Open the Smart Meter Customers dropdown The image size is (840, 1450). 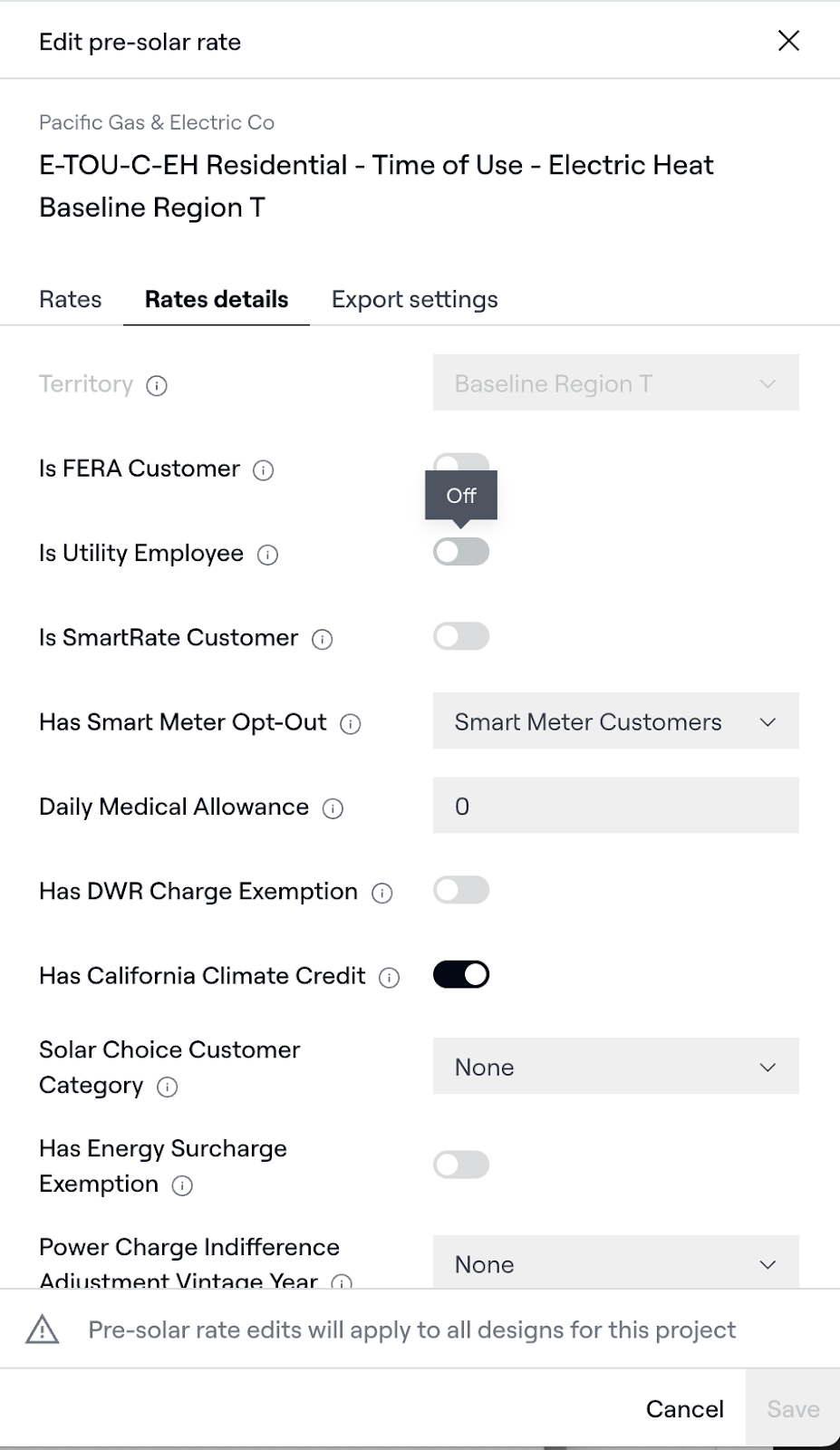point(615,721)
